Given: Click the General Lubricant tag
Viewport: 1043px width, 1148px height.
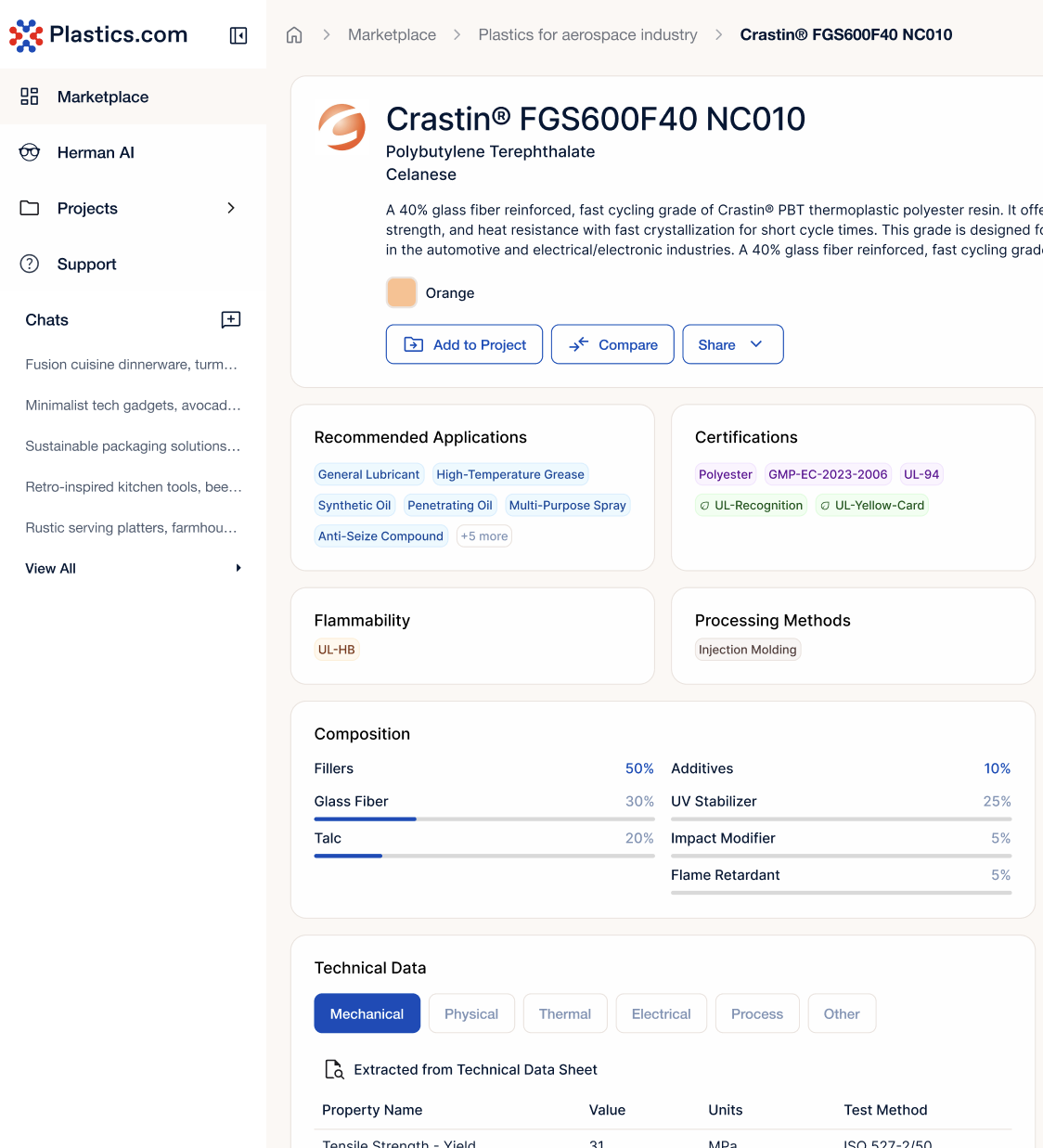Looking at the screenshot, I should [x=368, y=474].
